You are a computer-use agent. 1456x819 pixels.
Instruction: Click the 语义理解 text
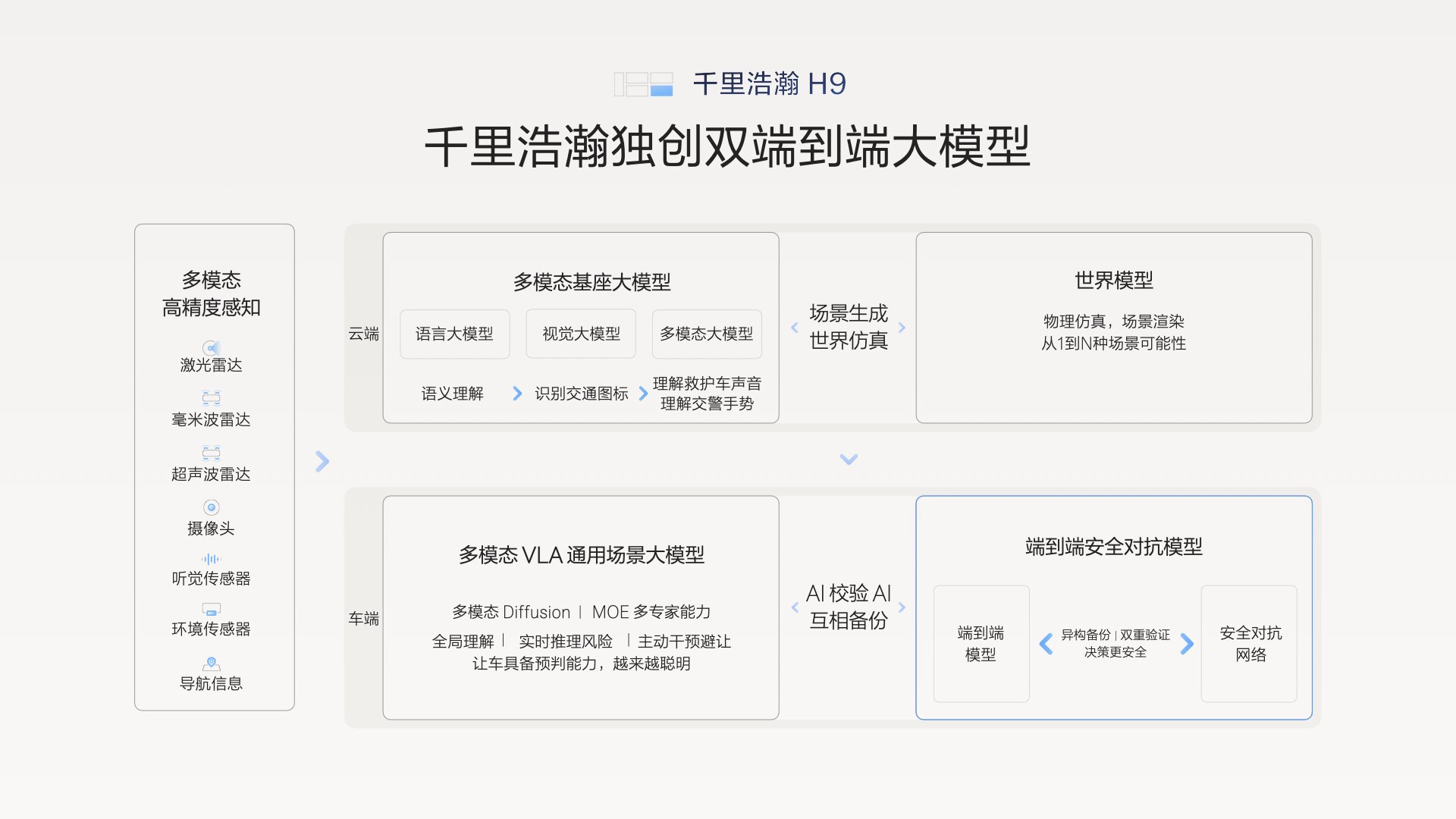[452, 394]
